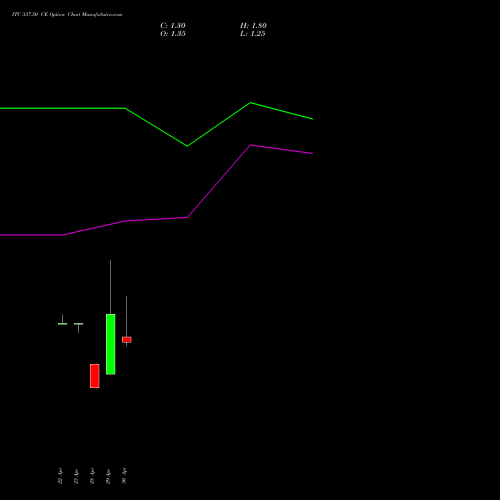Click the ITC 337.50 CE chart title
The width and height of the screenshot is (500, 500).
coord(67,15)
